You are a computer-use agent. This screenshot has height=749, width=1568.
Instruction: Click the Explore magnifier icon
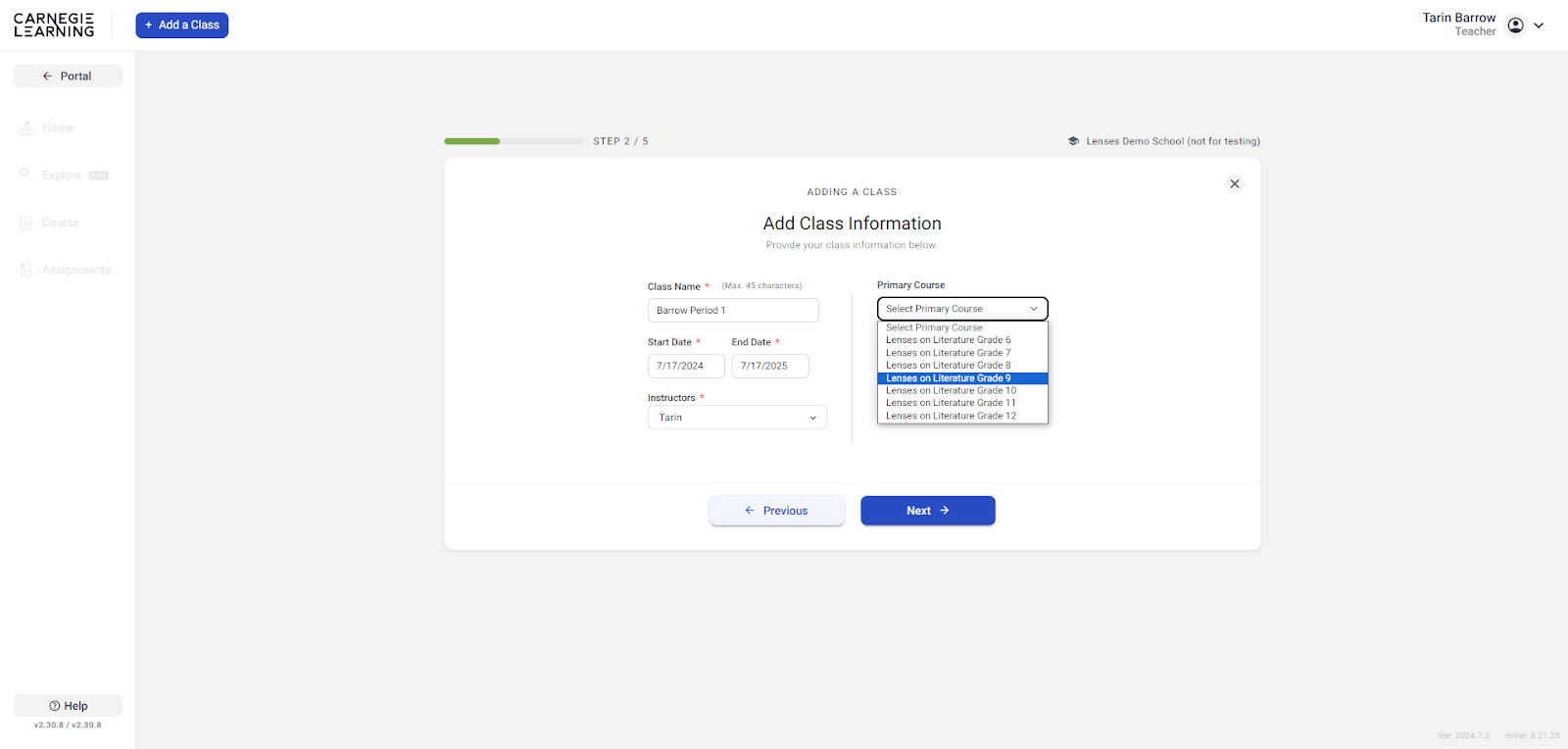click(26, 175)
